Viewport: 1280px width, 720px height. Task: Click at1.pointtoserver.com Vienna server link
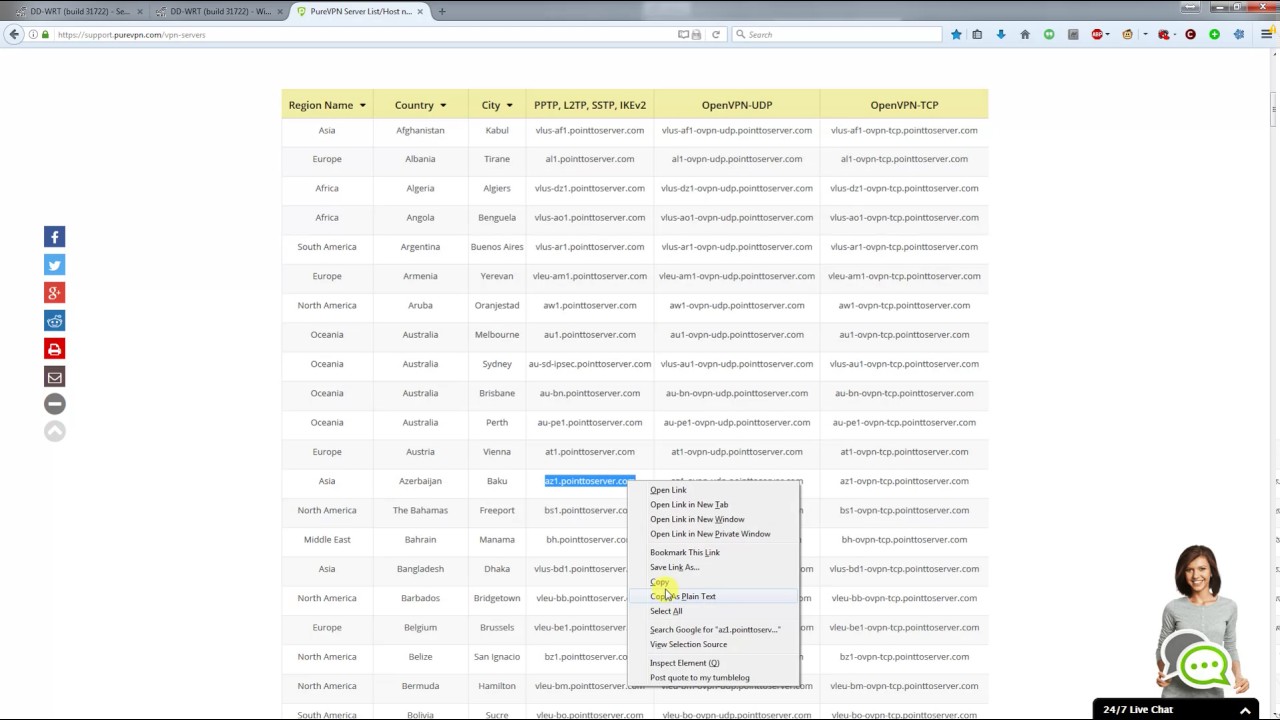coord(590,452)
